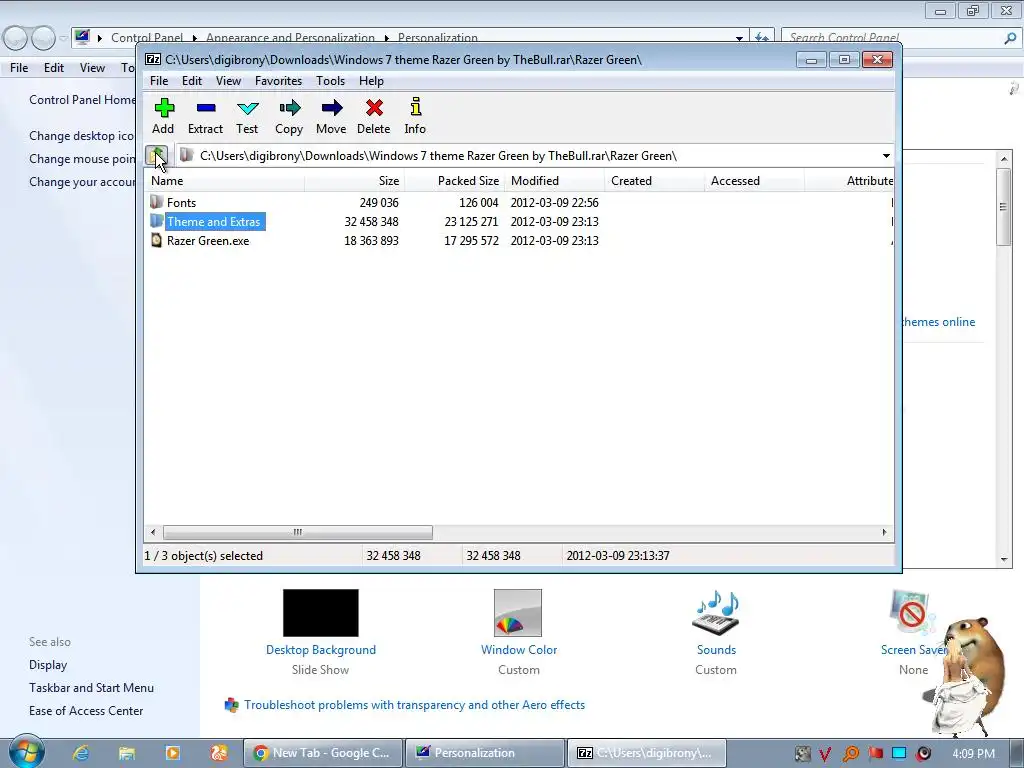This screenshot has width=1024, height=768.
Task: Open the Window Color link
Action: 519,650
